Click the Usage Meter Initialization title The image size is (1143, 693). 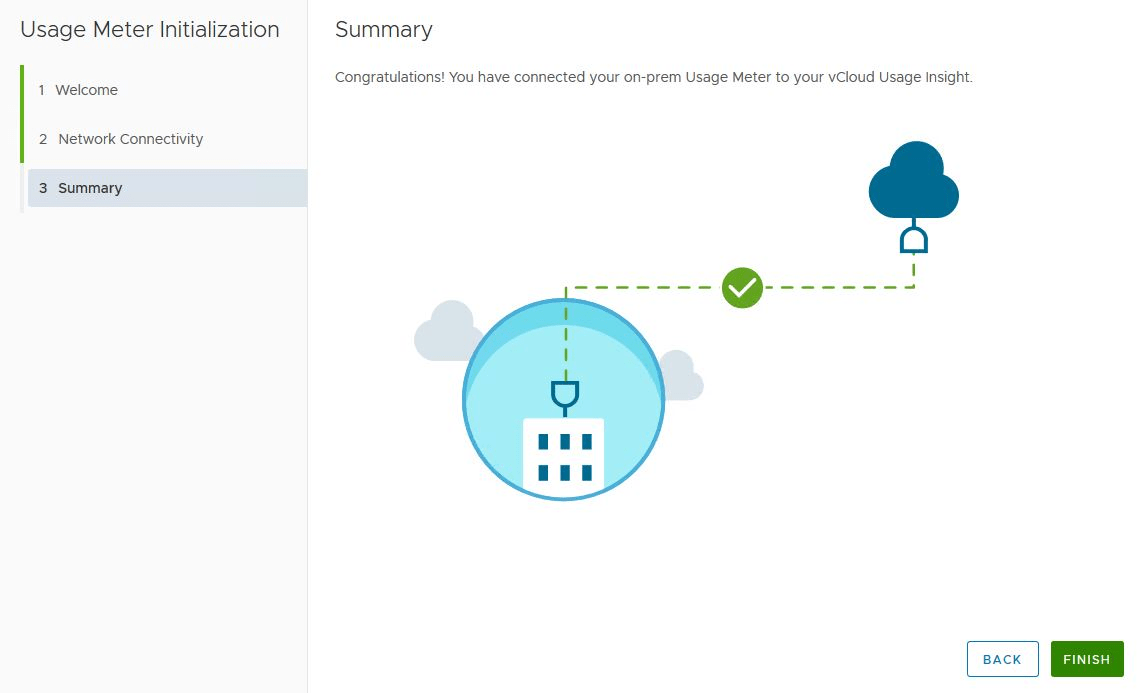coord(150,30)
